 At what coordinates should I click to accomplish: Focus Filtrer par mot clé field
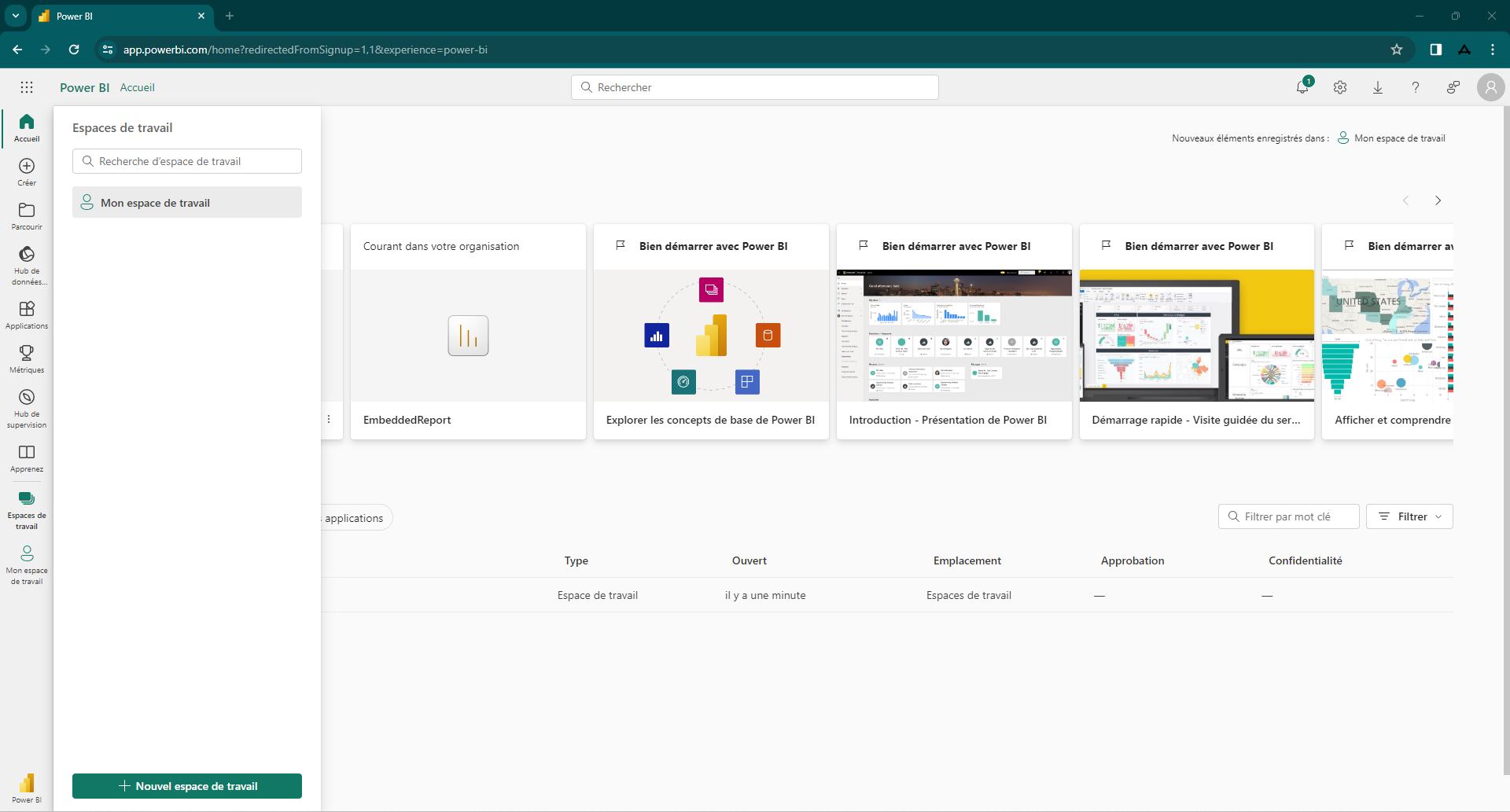coord(1289,516)
